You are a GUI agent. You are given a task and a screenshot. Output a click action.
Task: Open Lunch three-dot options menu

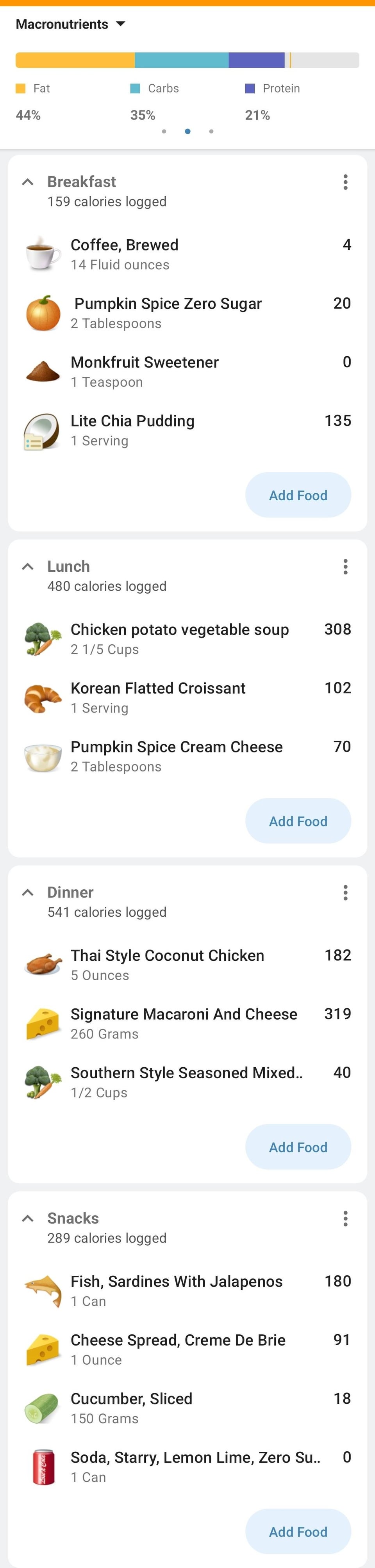(x=345, y=567)
